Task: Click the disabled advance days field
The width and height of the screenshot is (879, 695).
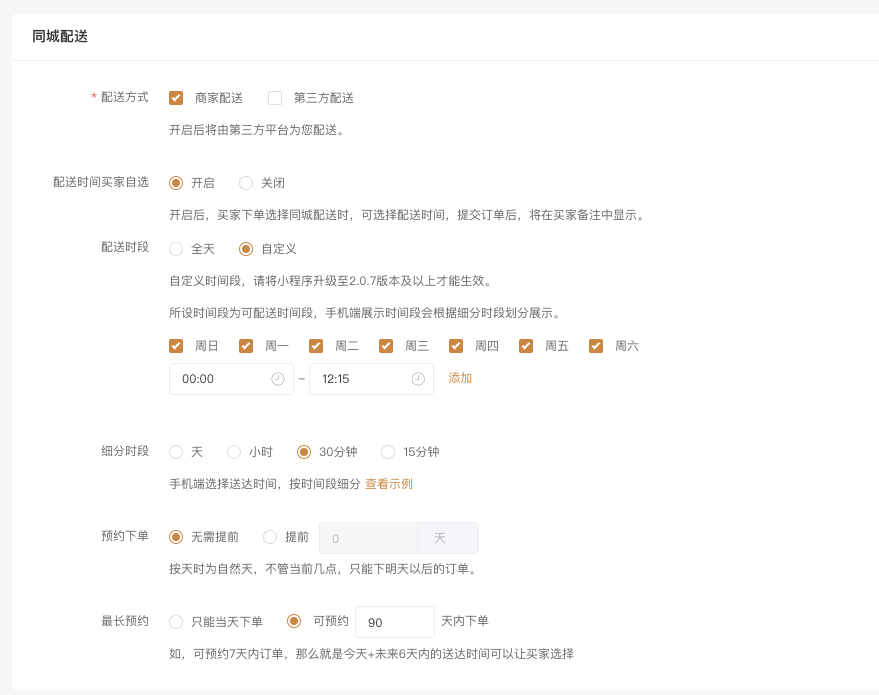Action: 368,538
